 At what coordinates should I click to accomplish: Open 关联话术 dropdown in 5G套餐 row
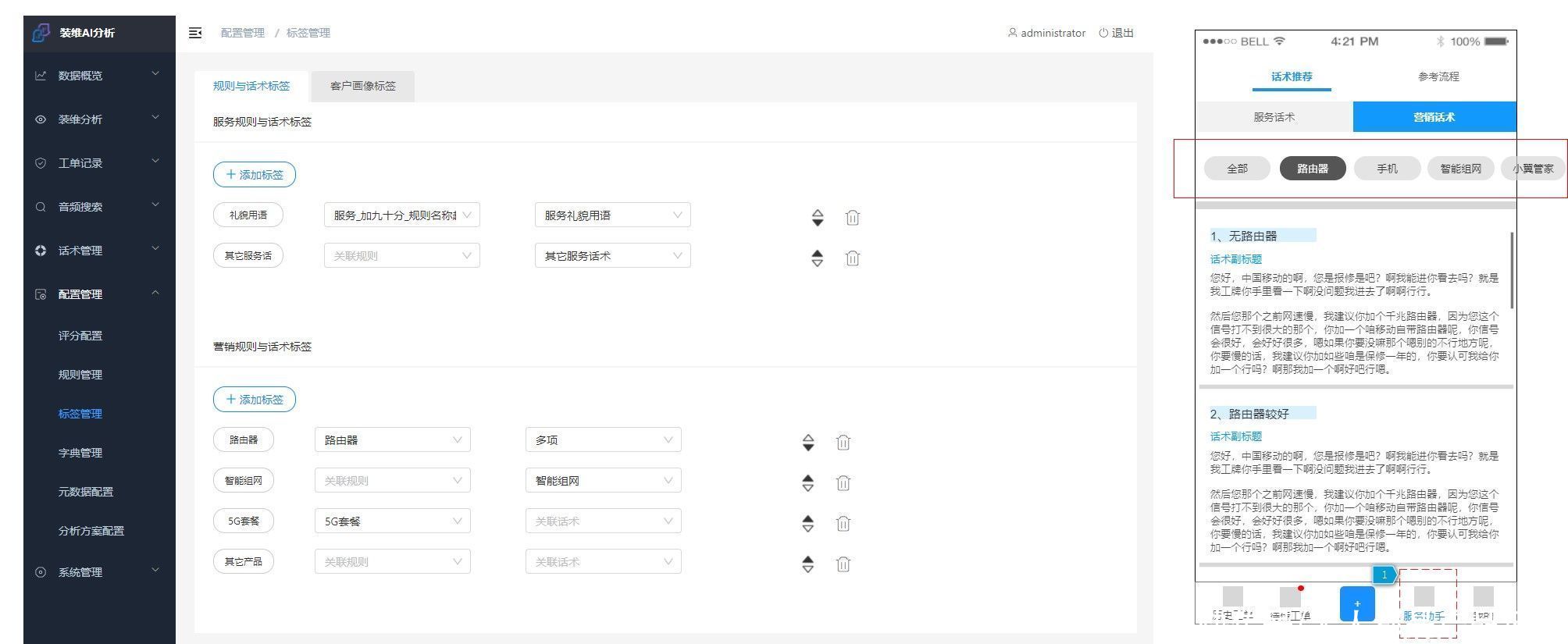604,521
